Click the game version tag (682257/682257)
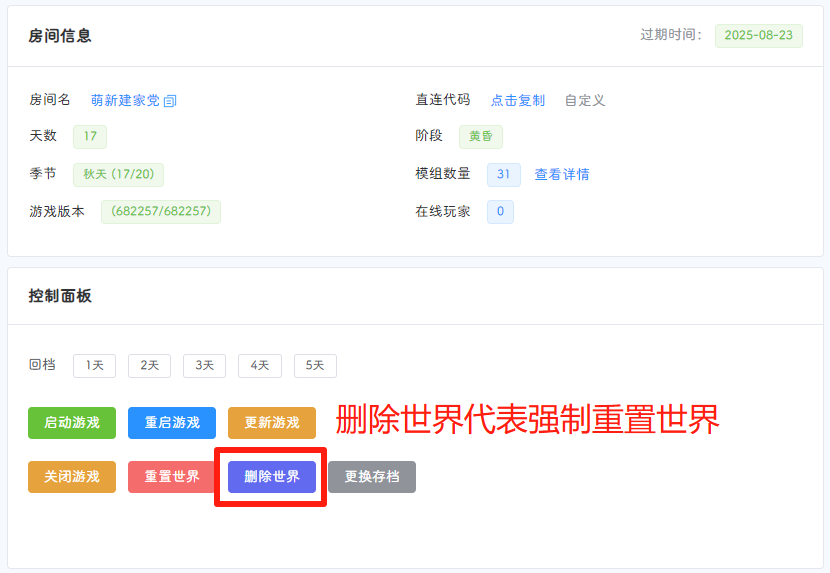Viewport: 830px width, 573px height. click(161, 212)
